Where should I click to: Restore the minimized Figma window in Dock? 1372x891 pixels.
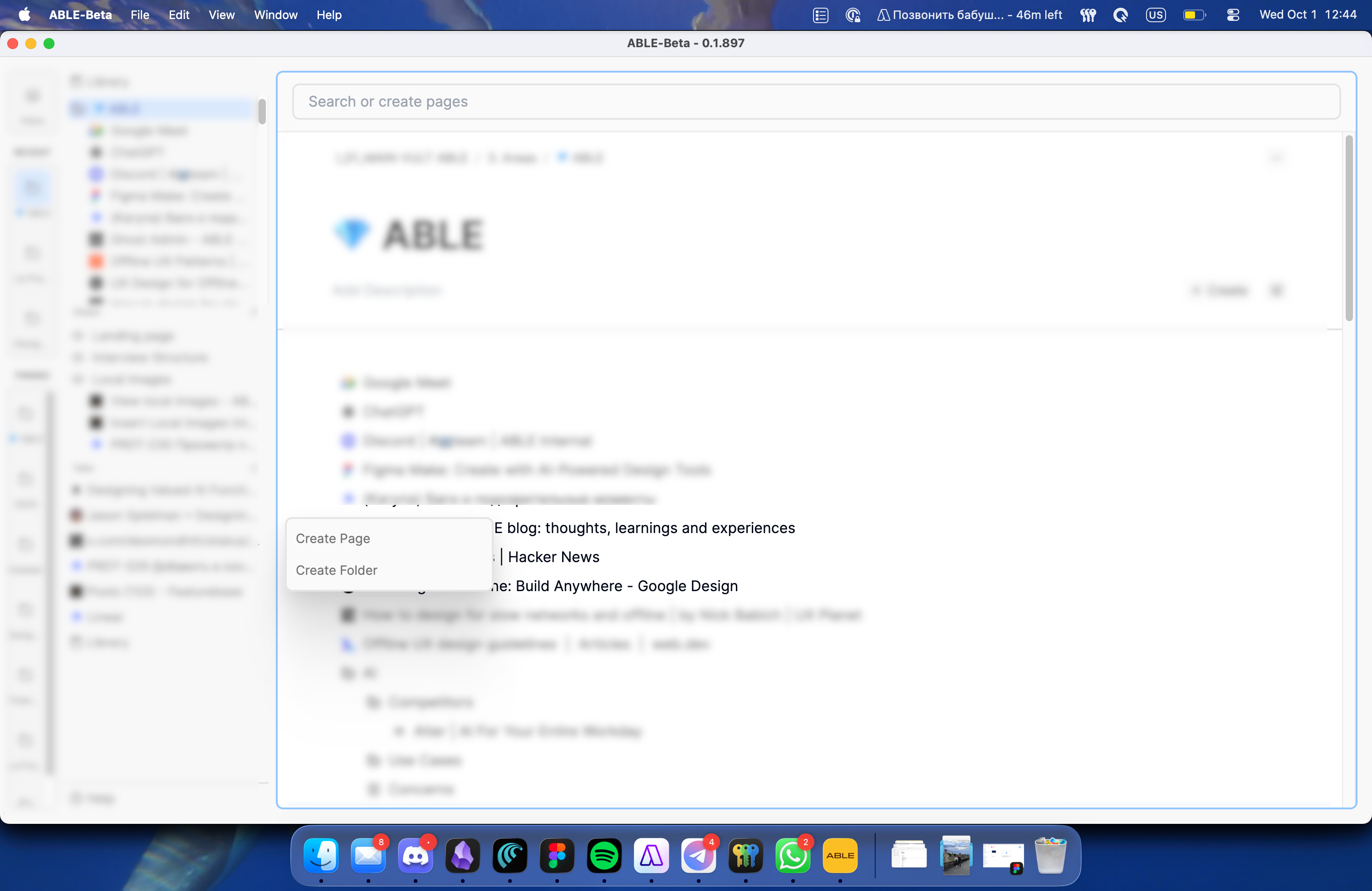pyautogui.click(x=1004, y=857)
